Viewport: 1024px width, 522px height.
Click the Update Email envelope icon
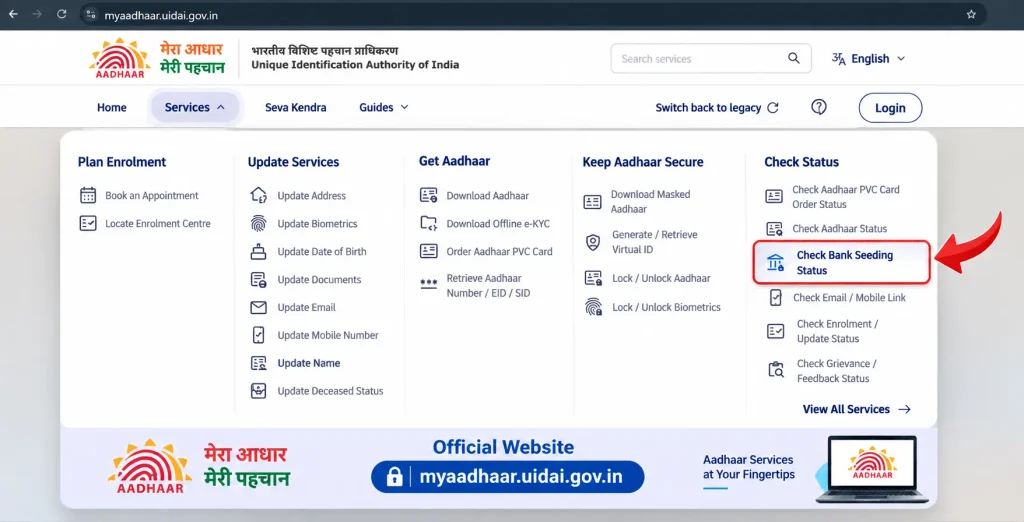[x=259, y=308]
